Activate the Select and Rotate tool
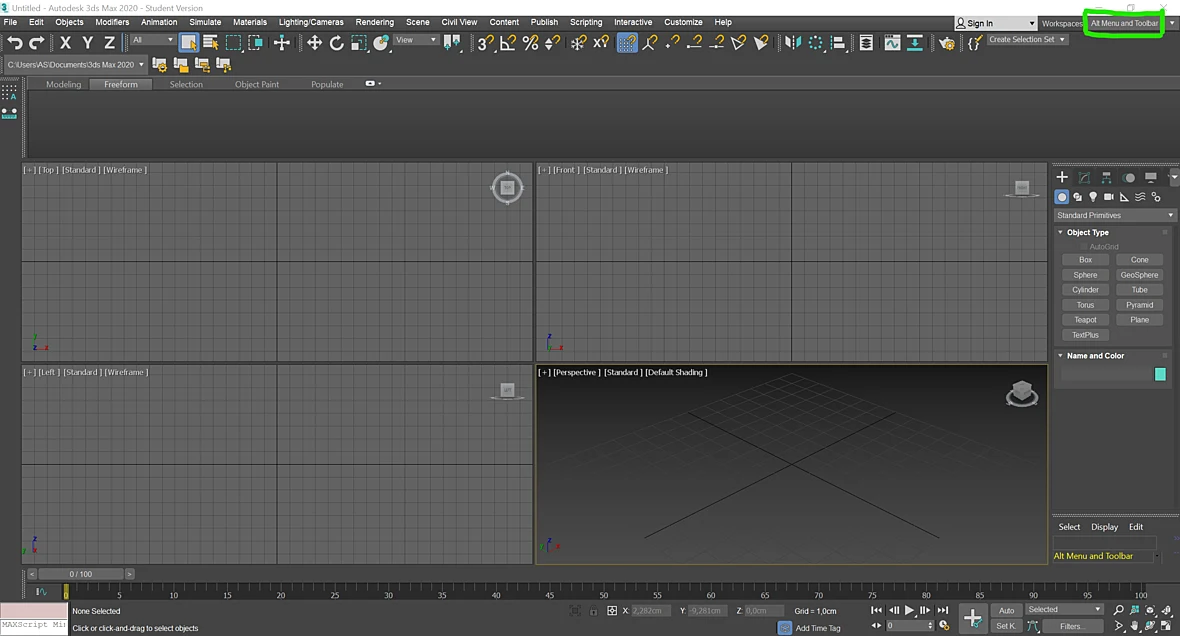 [x=336, y=43]
